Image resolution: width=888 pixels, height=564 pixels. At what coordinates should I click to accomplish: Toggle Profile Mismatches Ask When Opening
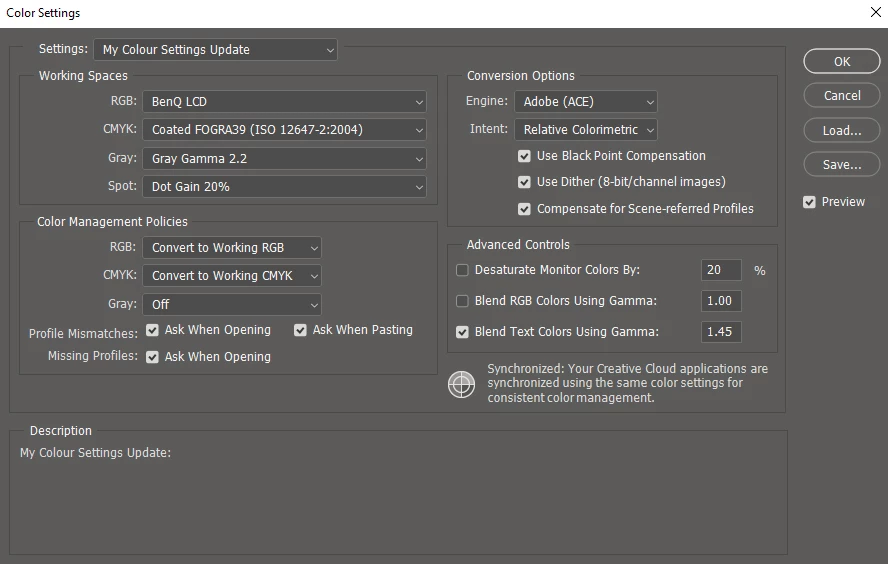coord(152,330)
